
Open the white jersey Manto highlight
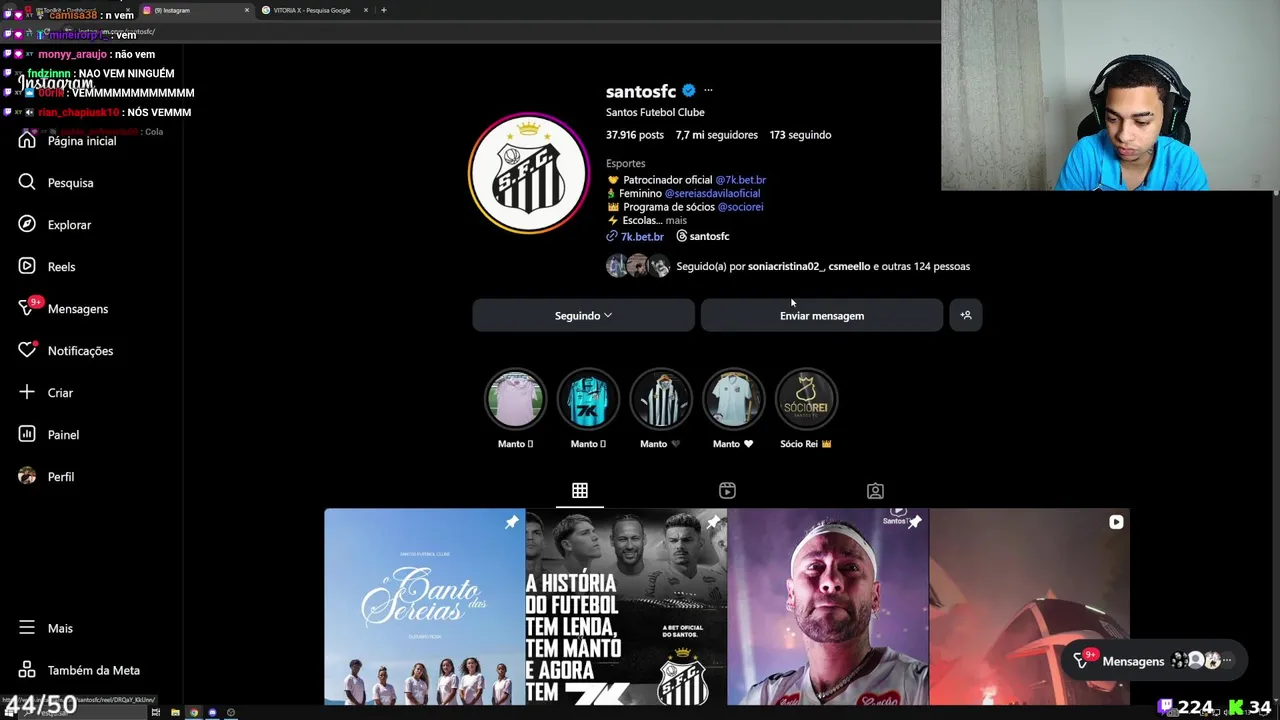pos(733,399)
